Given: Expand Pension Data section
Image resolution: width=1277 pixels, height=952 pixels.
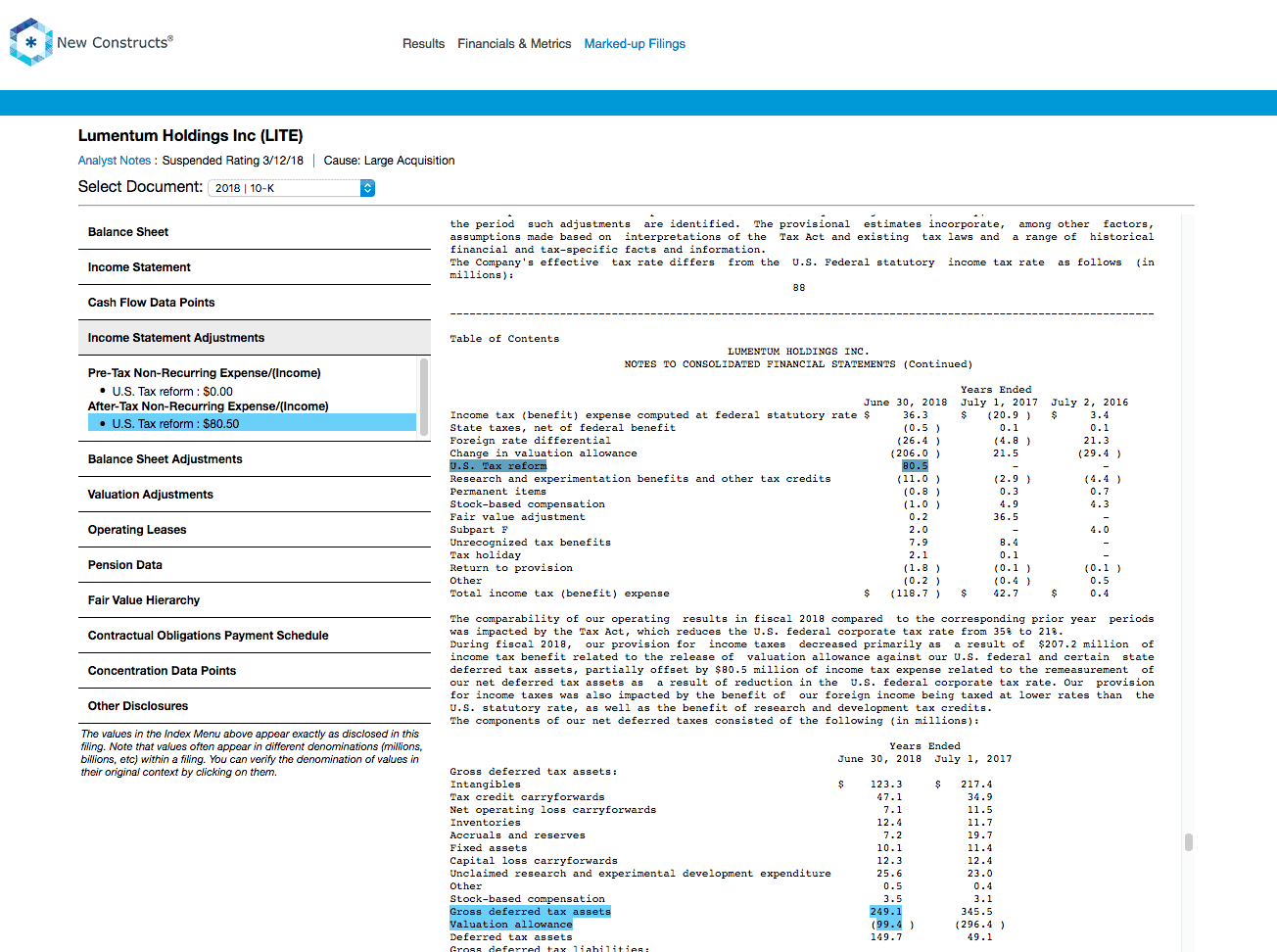Looking at the screenshot, I should 255,565.
